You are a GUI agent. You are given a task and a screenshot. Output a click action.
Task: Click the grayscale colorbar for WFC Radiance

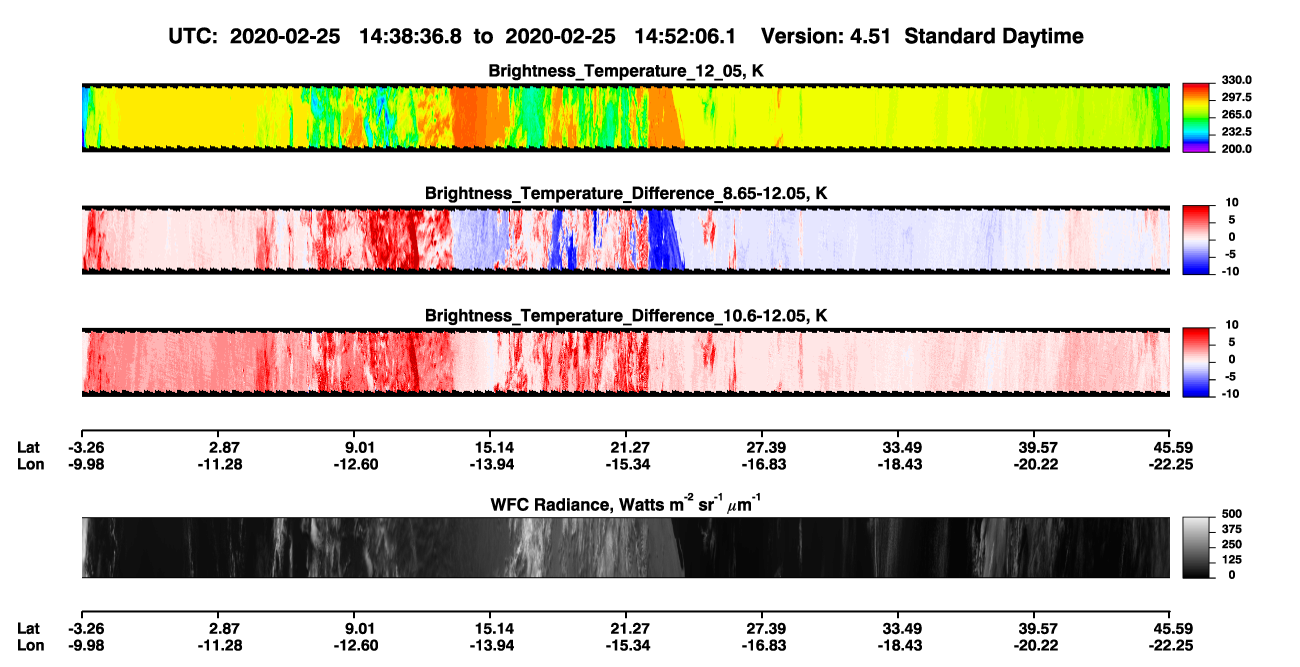coord(1194,547)
